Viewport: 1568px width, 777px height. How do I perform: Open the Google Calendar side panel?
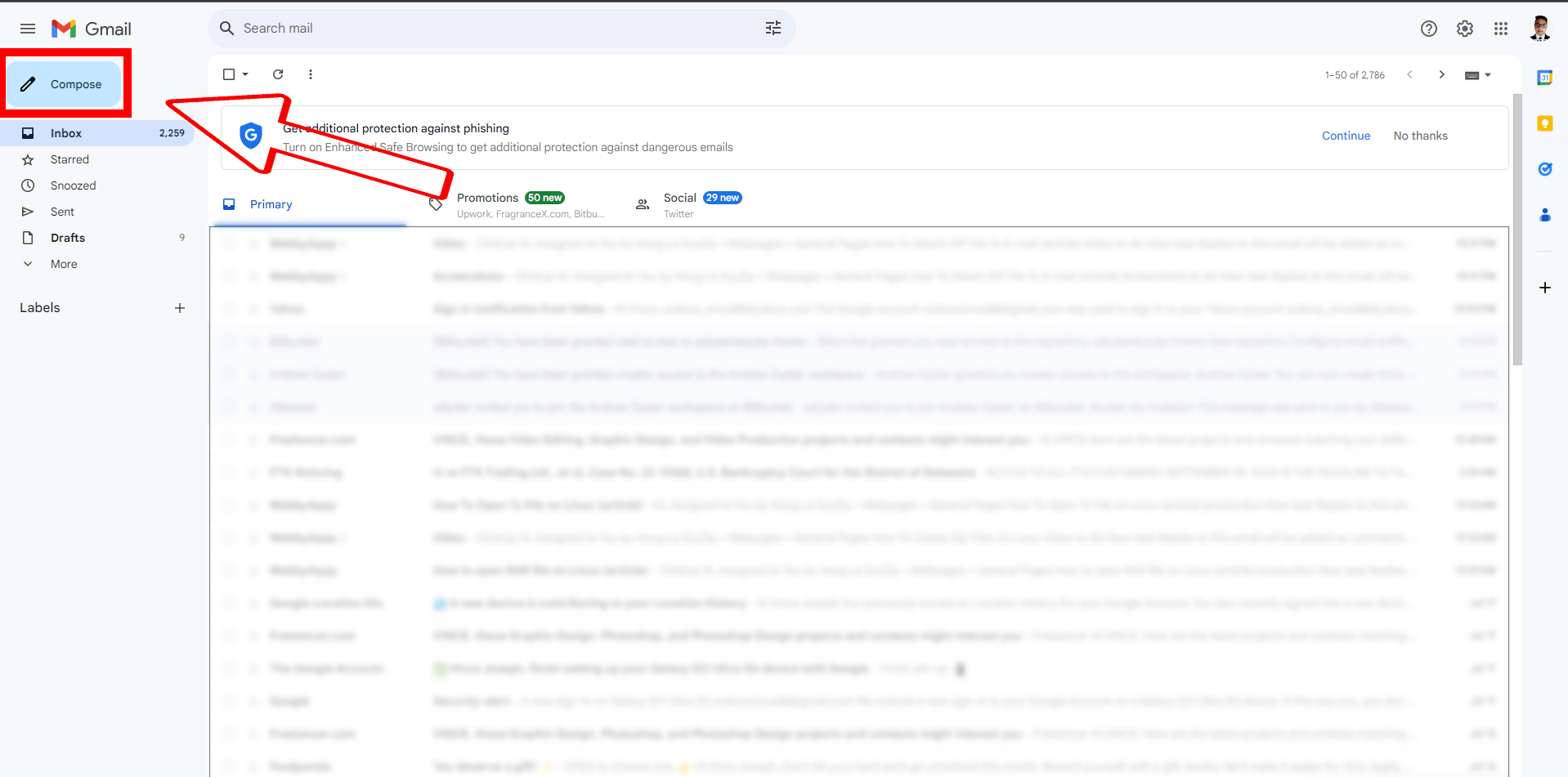coord(1545,77)
